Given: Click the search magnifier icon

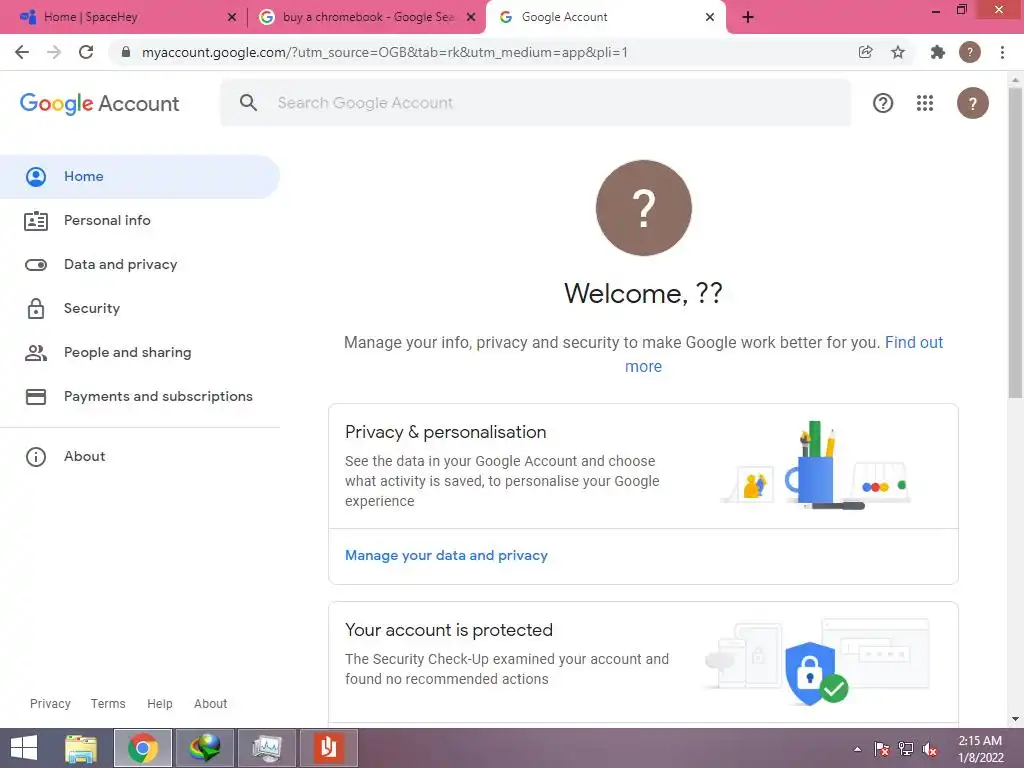Looking at the screenshot, I should coord(248,103).
